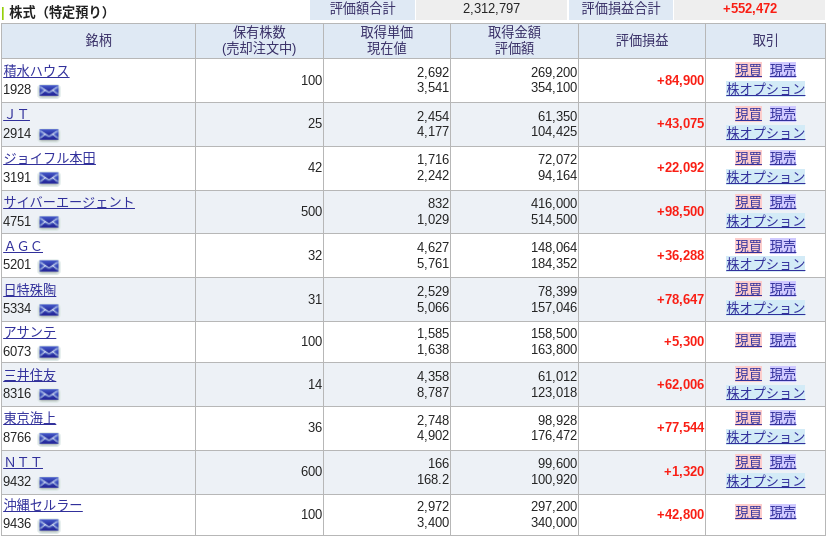The height and width of the screenshot is (536, 827).
Task: Open 株オプション for 日特殊陶
Action: tap(766, 308)
